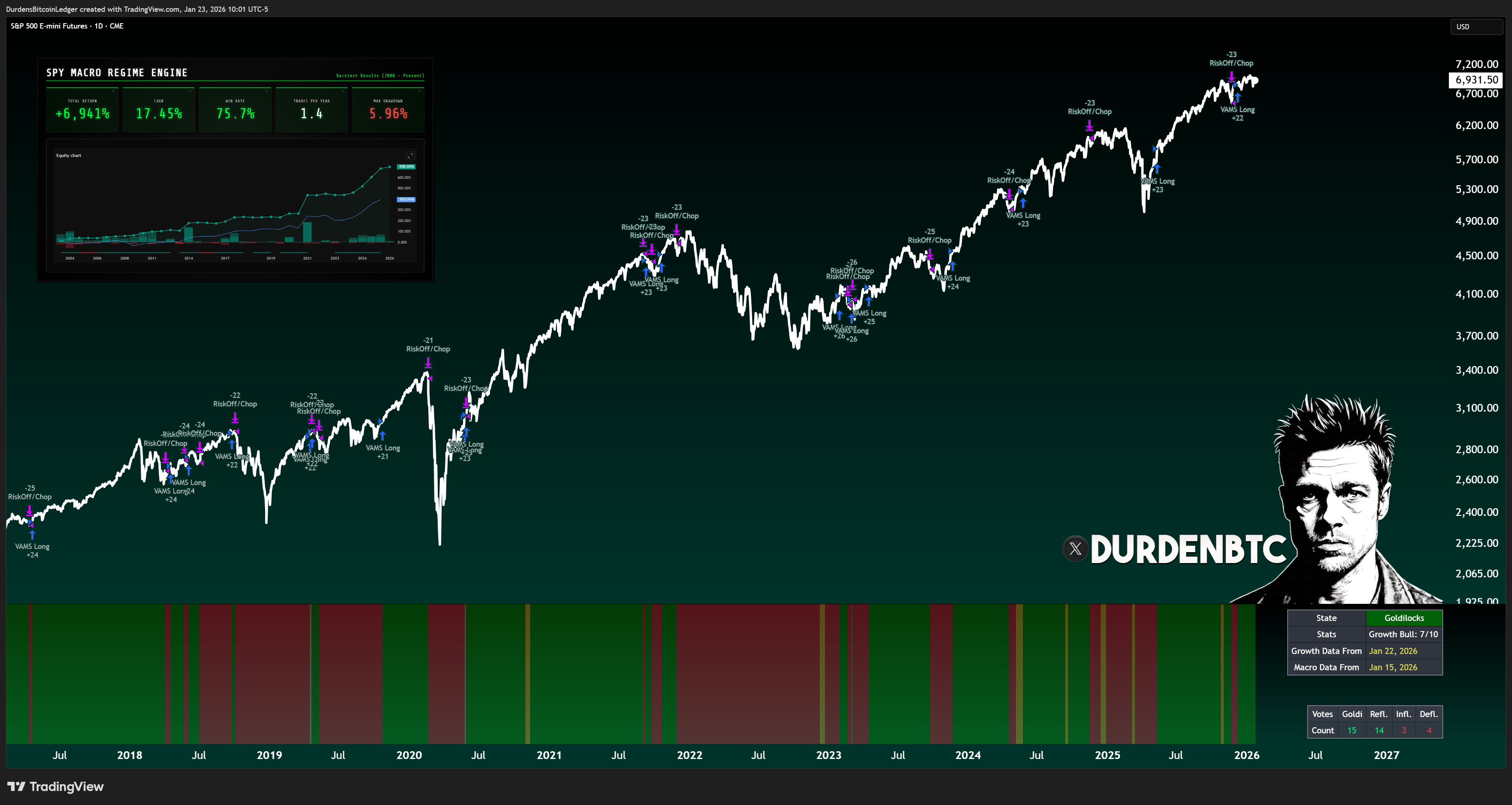This screenshot has width=1512, height=805.
Task: Click the 696.69% equity value tag
Action: click(x=406, y=167)
